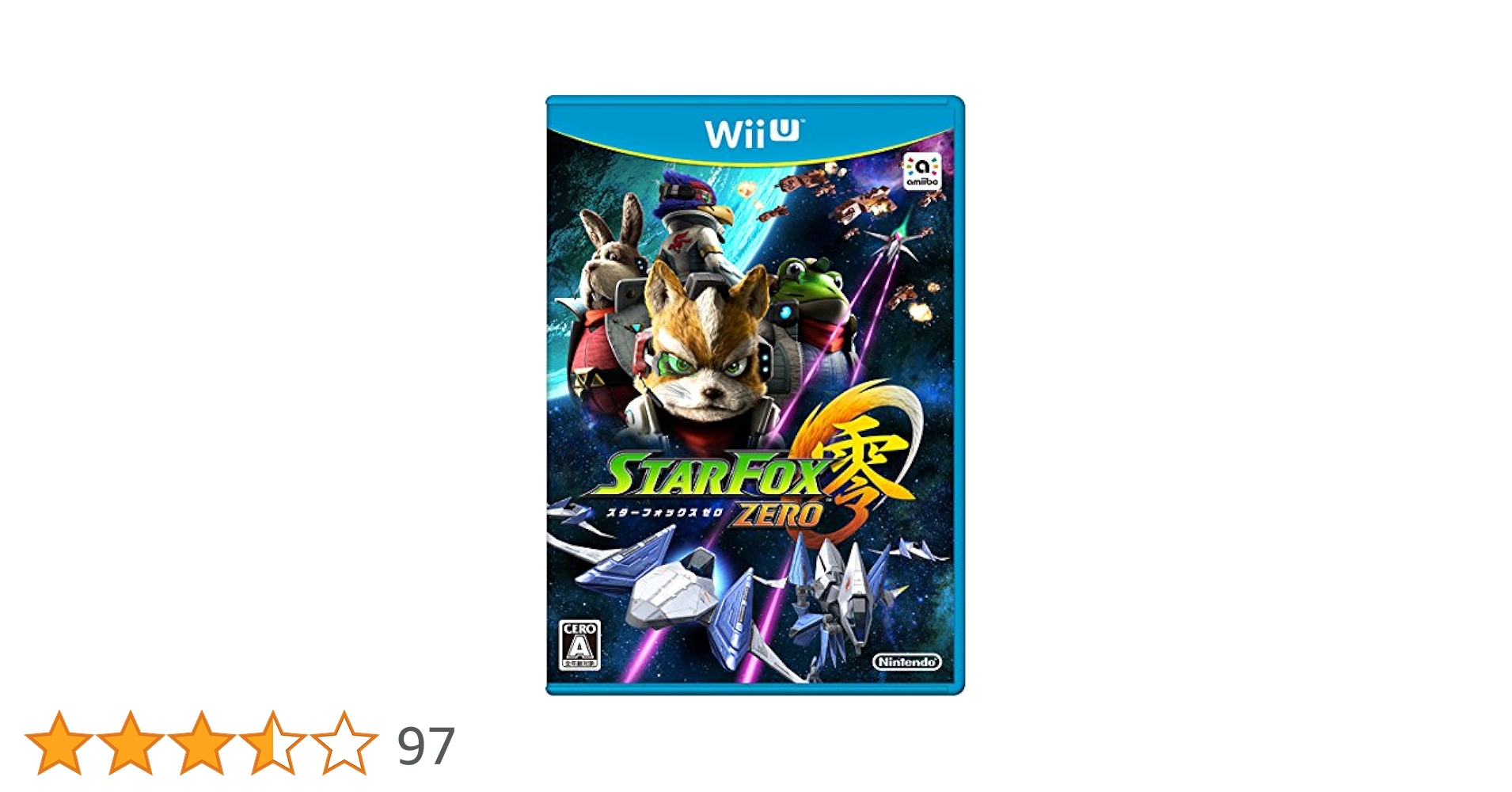Click the Wii U logo banner
Viewport: 1512px width, 792px height.
pyautogui.click(x=751, y=133)
